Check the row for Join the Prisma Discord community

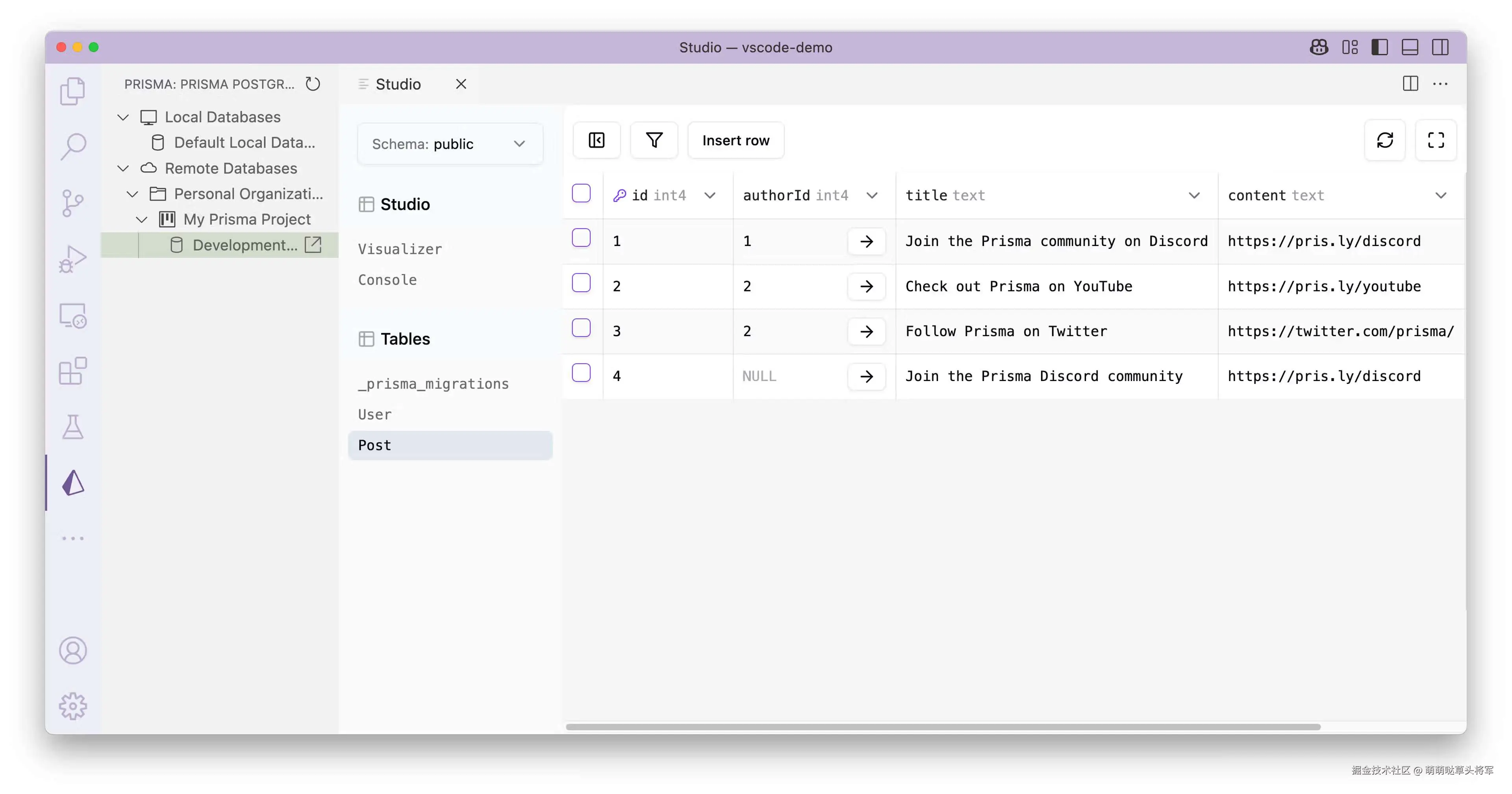pyautogui.click(x=581, y=373)
